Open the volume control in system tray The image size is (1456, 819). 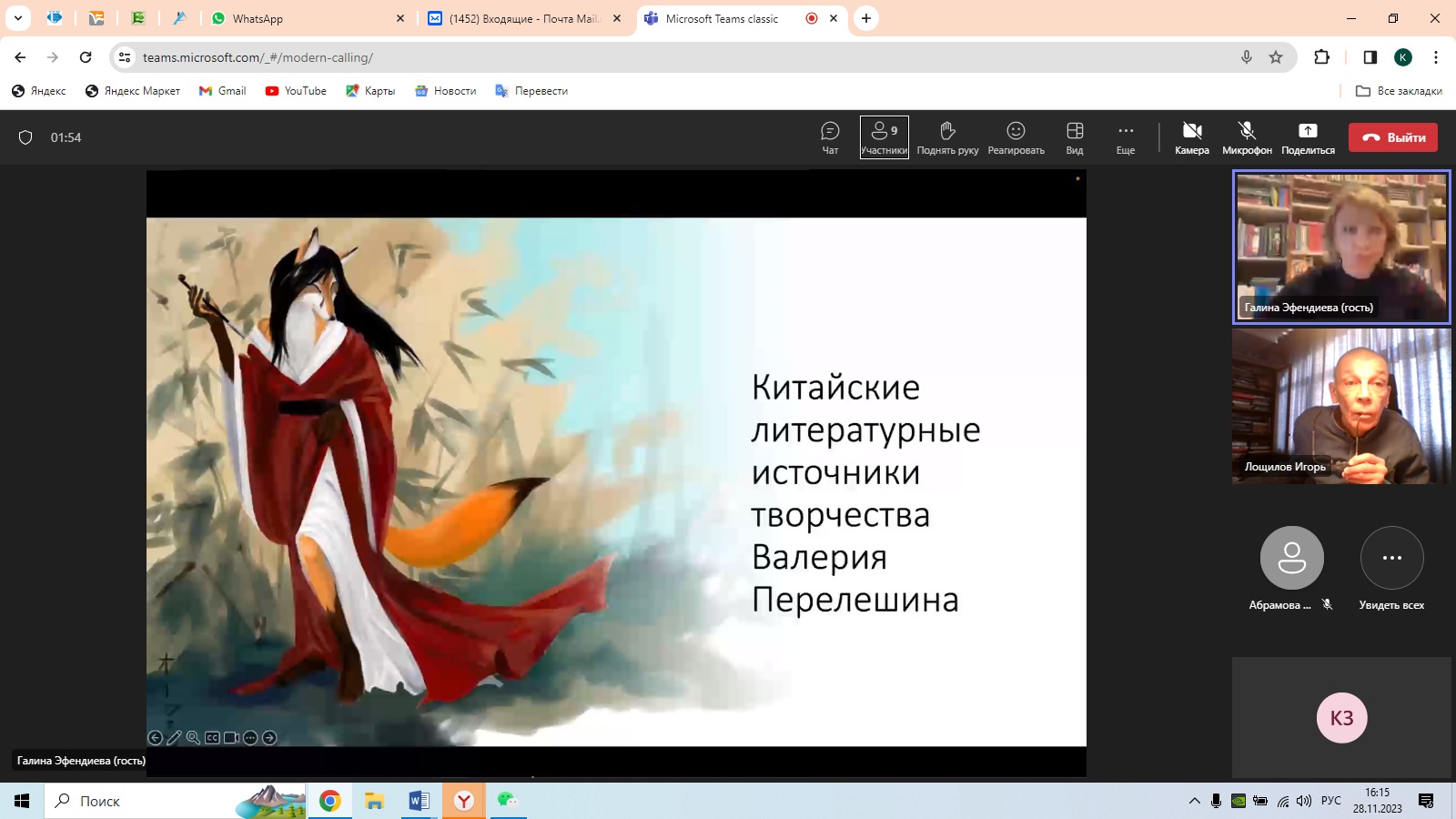[1304, 801]
